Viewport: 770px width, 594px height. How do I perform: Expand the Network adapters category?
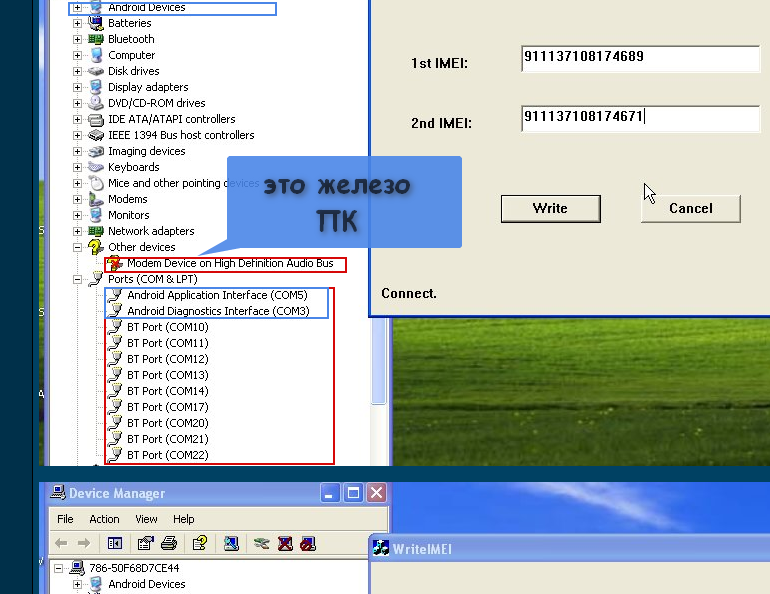pyautogui.click(x=77, y=231)
